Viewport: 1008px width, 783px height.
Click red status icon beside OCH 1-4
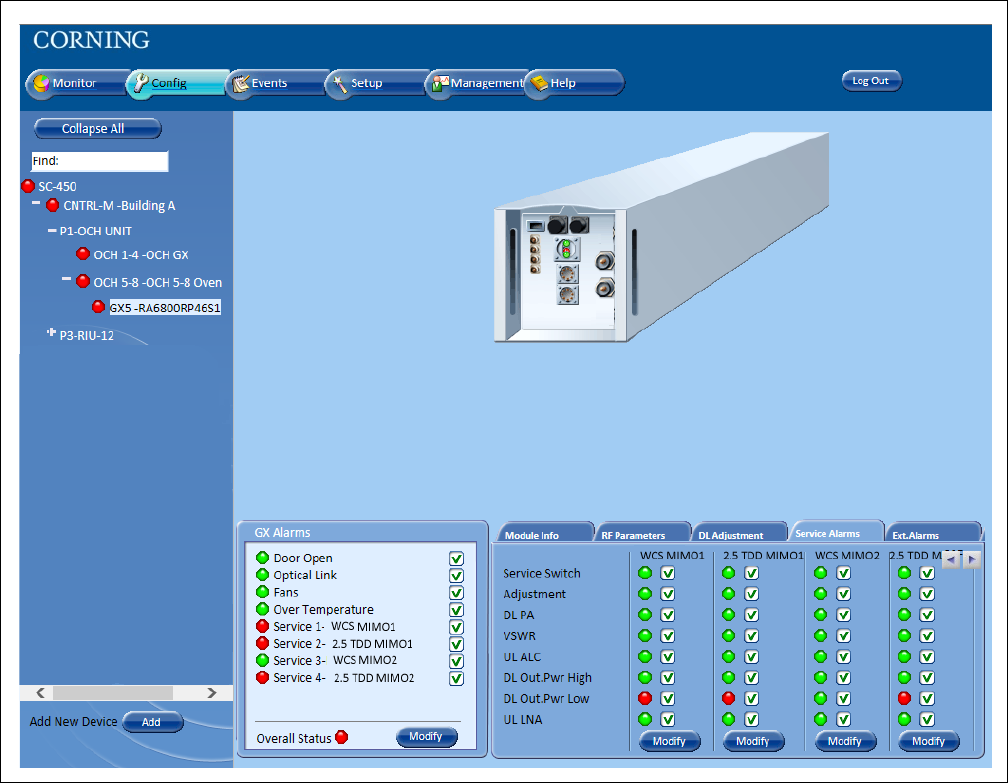[x=83, y=254]
